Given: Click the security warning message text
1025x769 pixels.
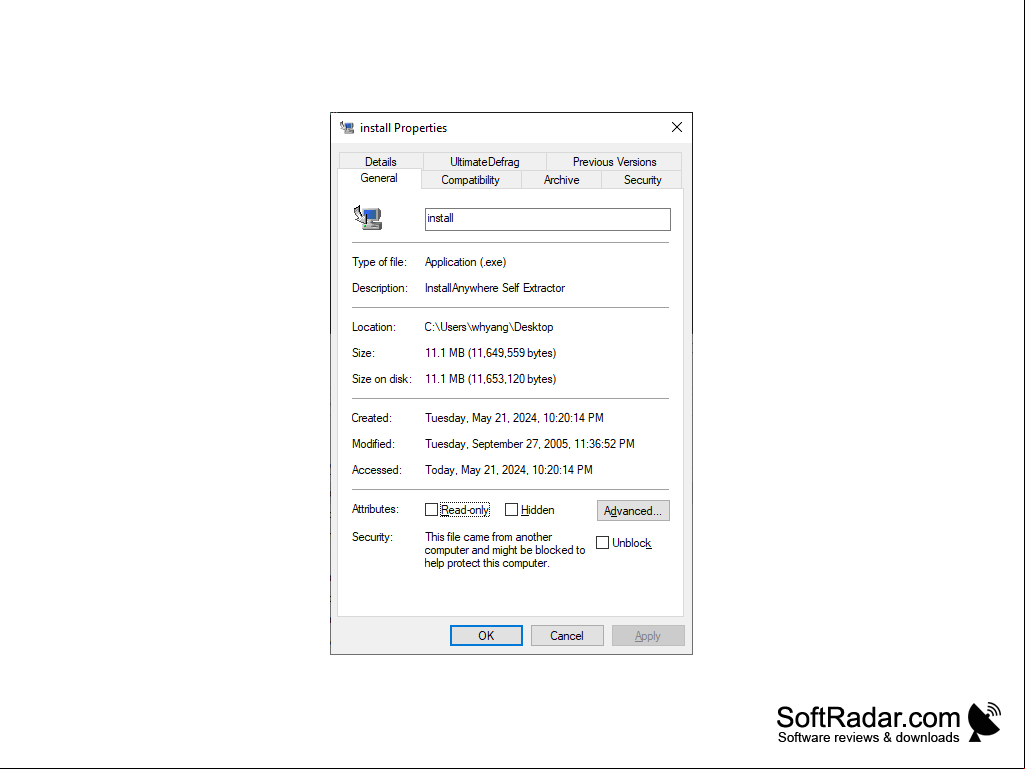Looking at the screenshot, I should point(505,550).
